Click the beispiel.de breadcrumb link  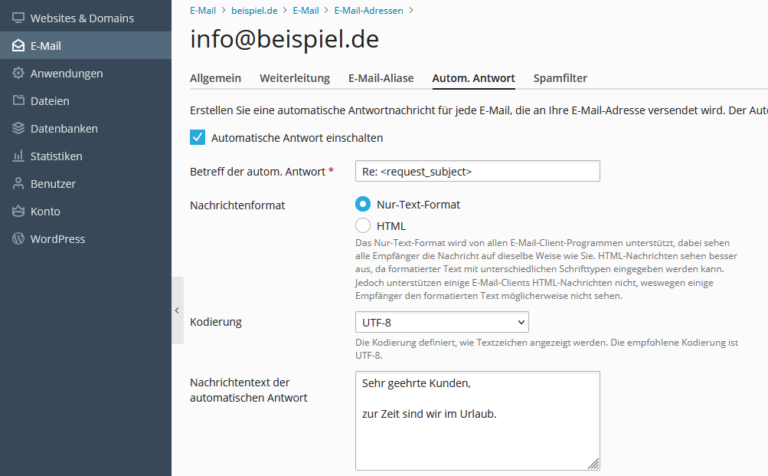click(253, 10)
